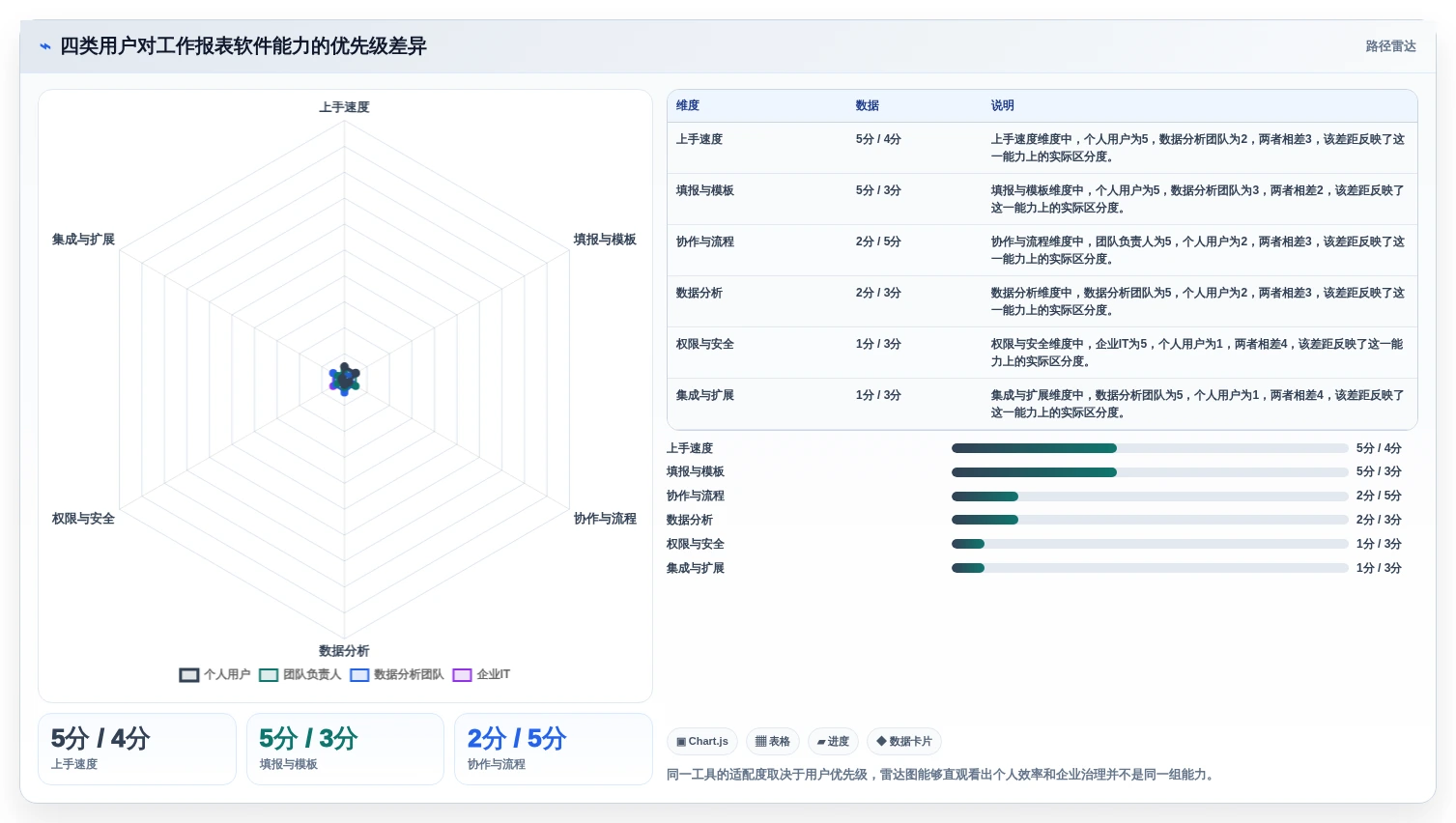The image size is (1456, 823).
Task: Click the 权限与安全 axis label on the radar chart
Action: click(83, 519)
